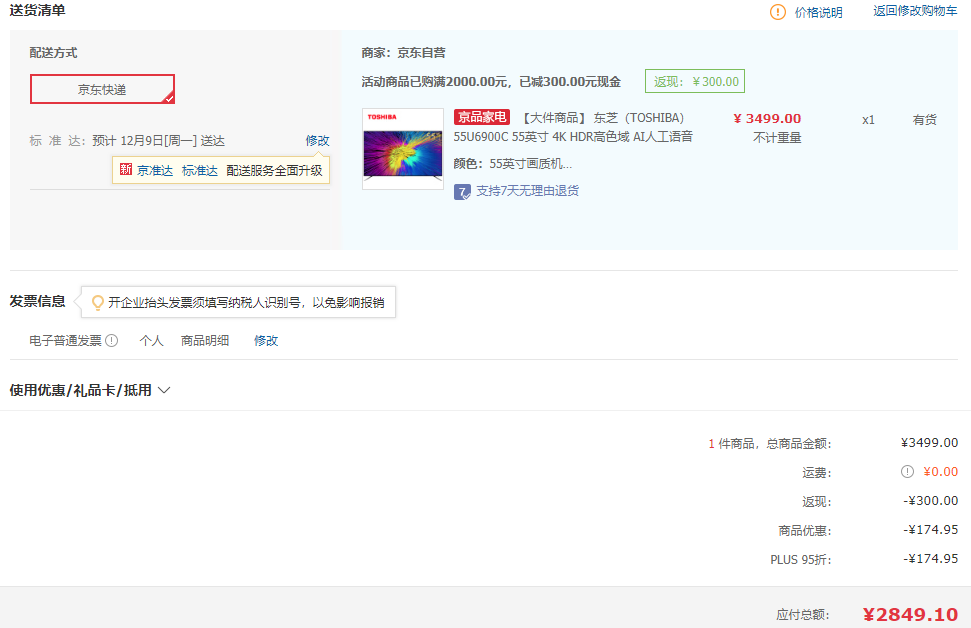This screenshot has height=628, width=971.
Task: Click the shipping fee info icon
Action: click(907, 472)
